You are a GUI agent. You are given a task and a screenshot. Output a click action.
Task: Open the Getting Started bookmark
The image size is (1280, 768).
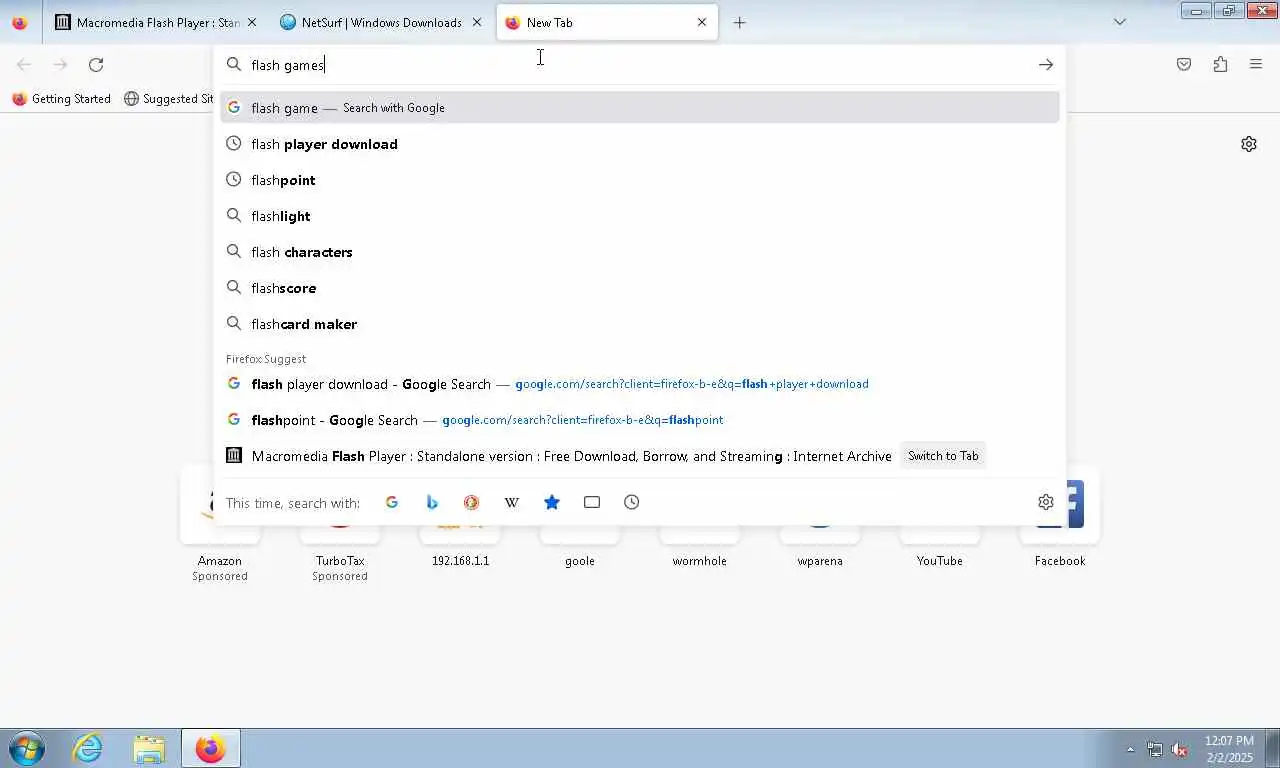pyautogui.click(x=61, y=99)
